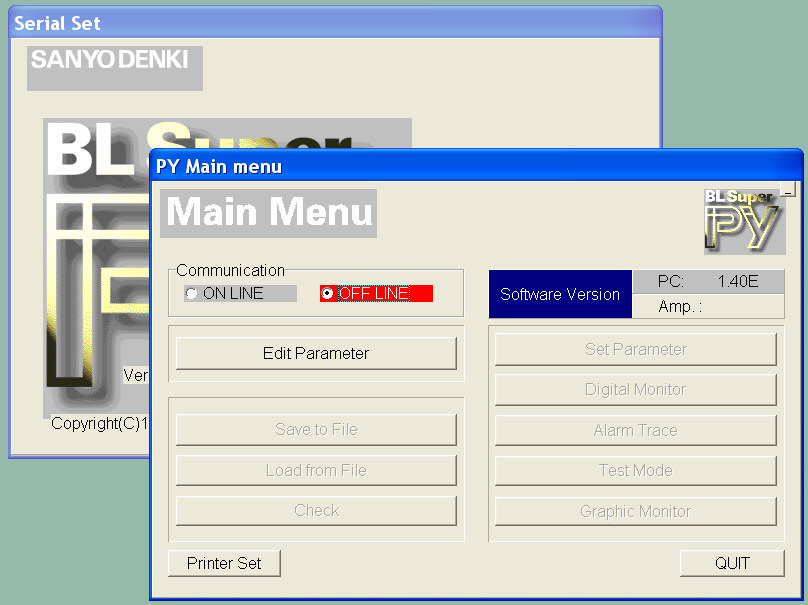This screenshot has width=808, height=605.
Task: Click the PC version field showing 1.40E
Action: coord(708,282)
